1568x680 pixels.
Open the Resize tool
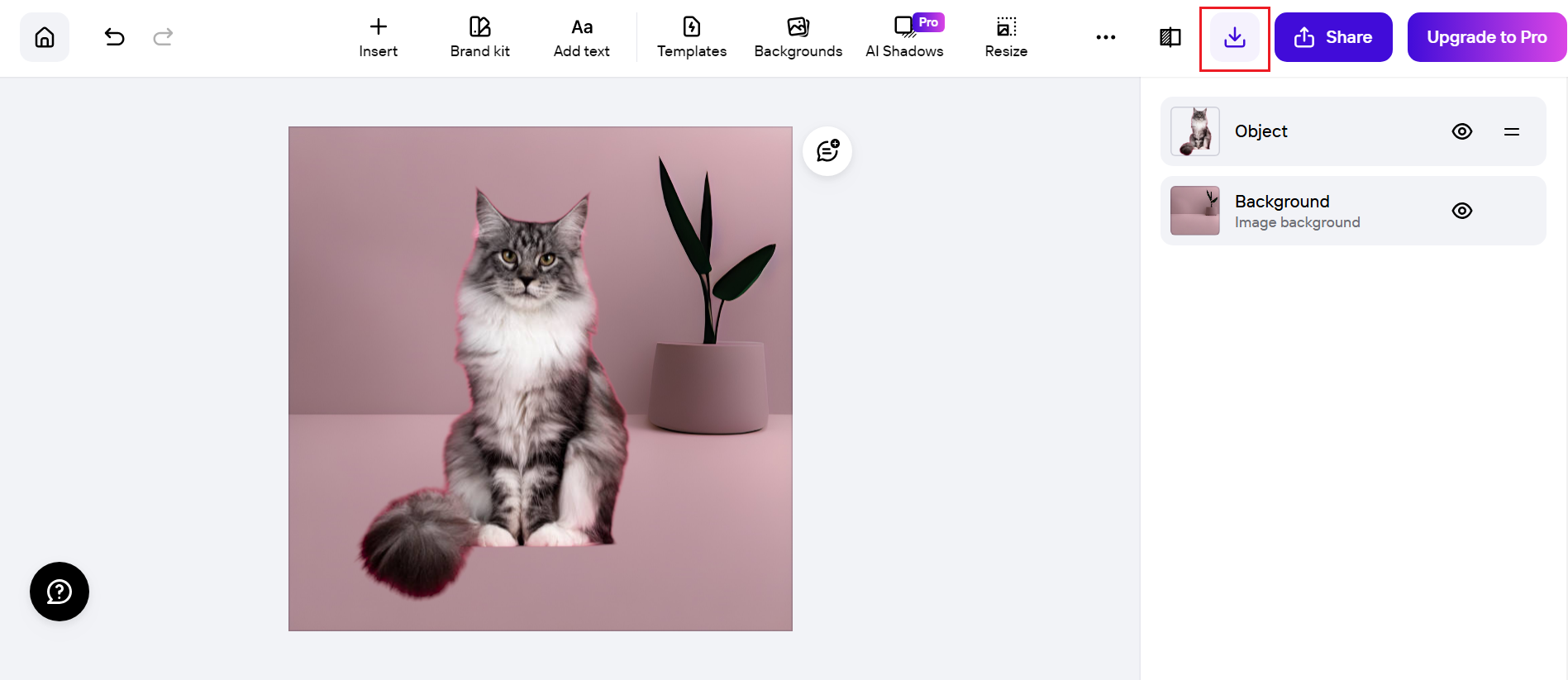pyautogui.click(x=1006, y=38)
